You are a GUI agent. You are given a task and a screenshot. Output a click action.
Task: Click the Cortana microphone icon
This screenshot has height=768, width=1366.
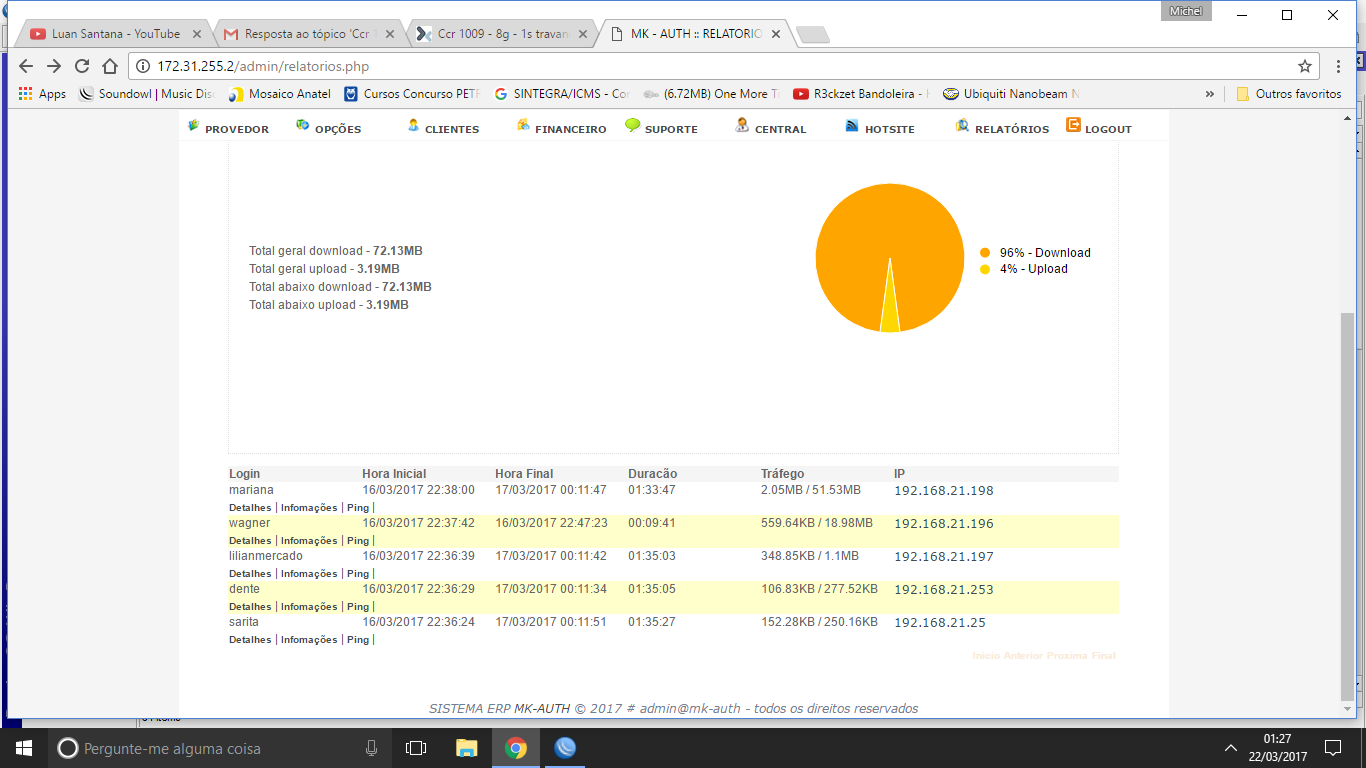pos(371,748)
